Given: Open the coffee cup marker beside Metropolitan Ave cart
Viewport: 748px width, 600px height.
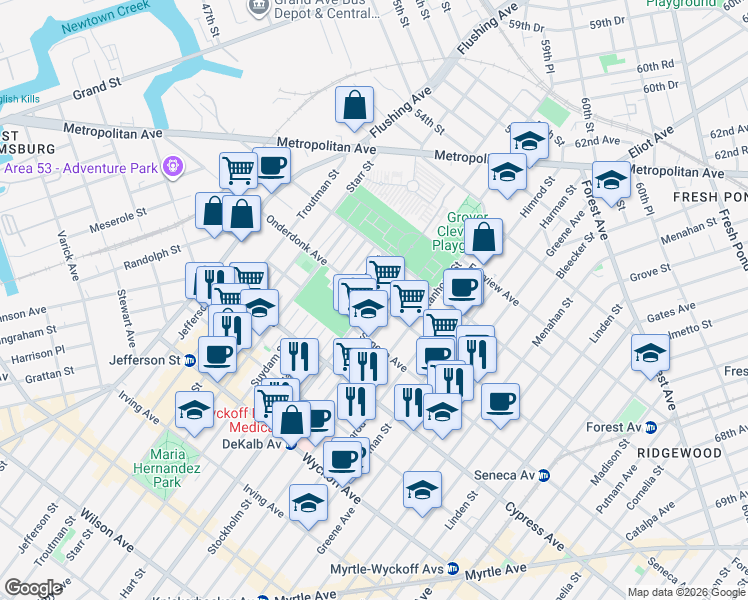Looking at the screenshot, I should pyautogui.click(x=272, y=168).
